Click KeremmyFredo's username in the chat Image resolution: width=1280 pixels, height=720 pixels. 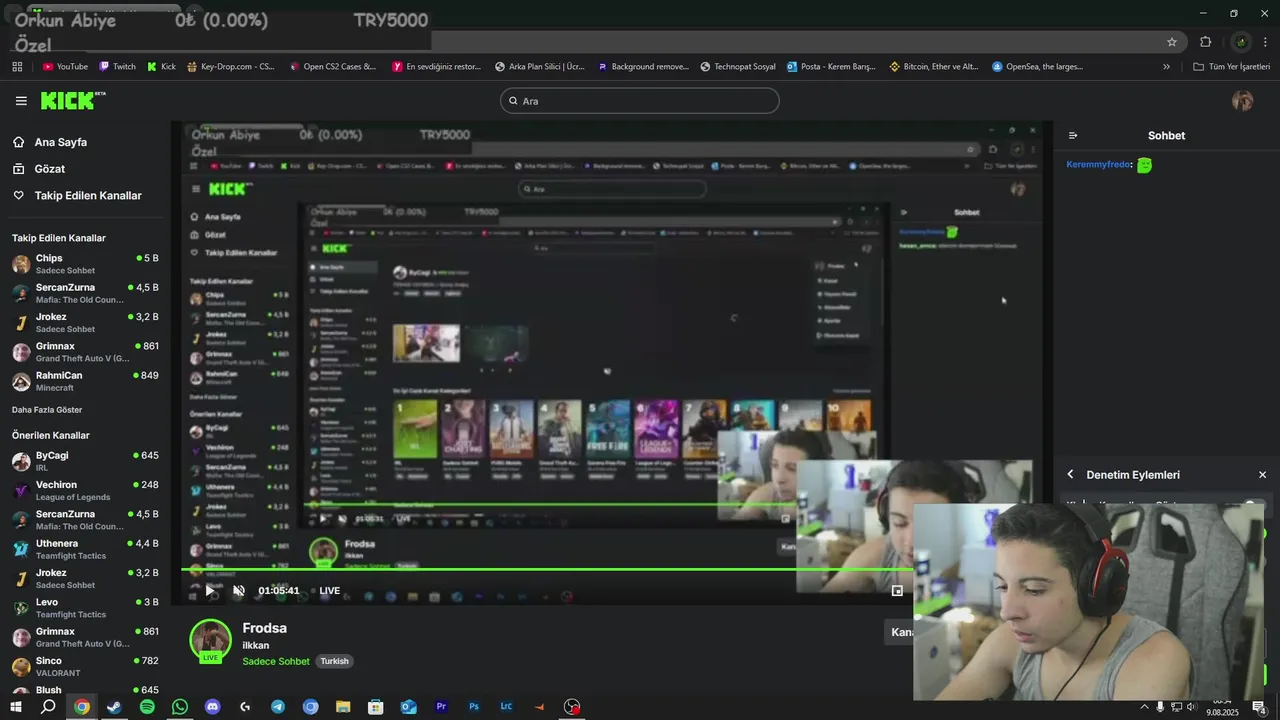pyautogui.click(x=1099, y=164)
